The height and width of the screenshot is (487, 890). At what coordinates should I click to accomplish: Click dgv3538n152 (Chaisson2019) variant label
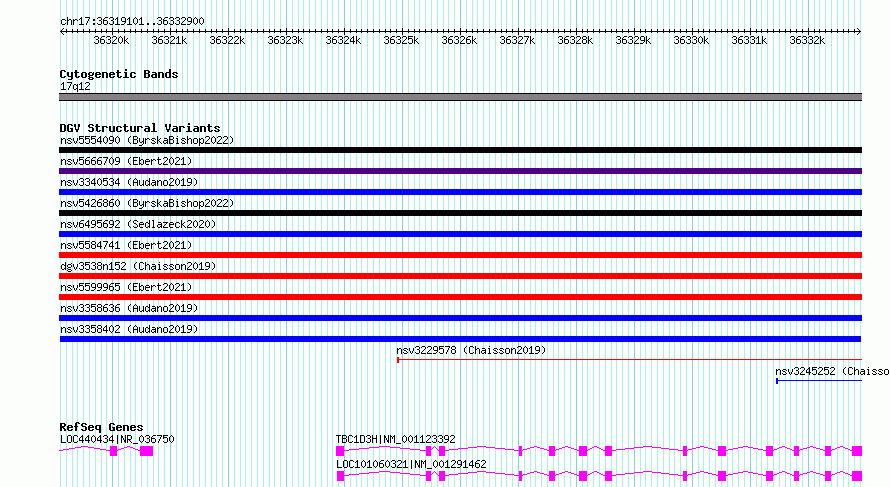click(x=138, y=266)
